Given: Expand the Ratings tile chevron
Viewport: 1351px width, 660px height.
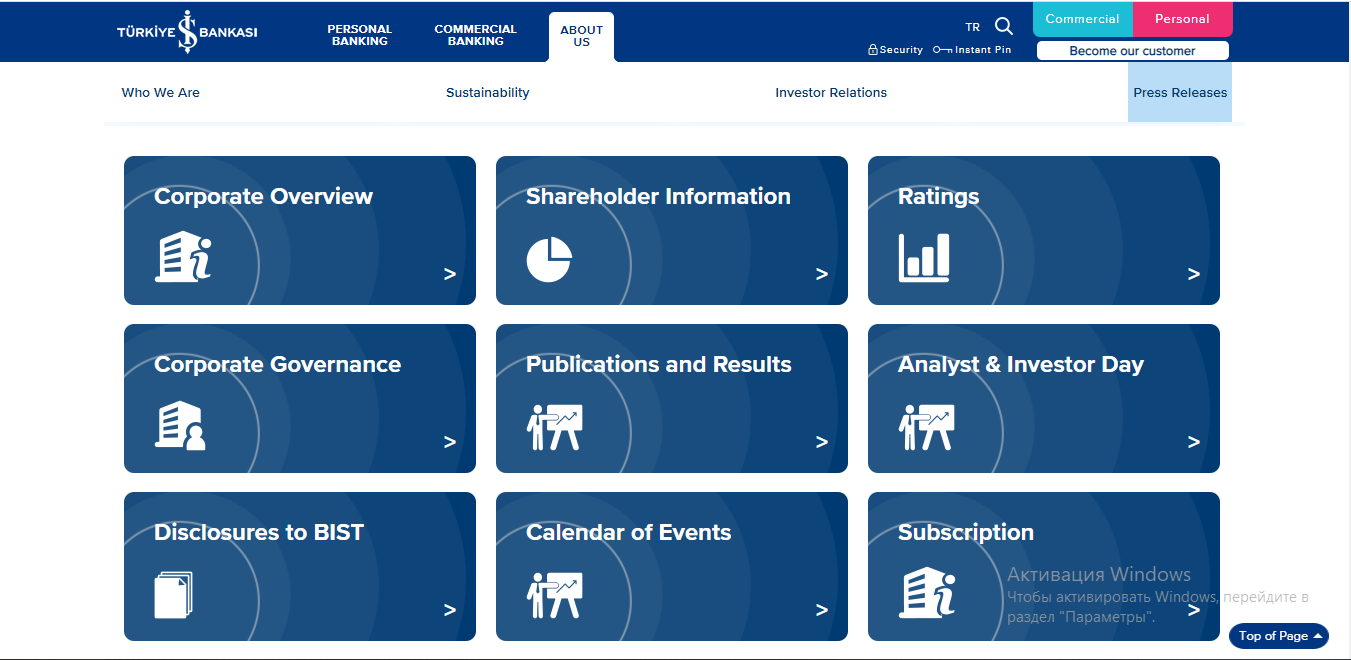Looking at the screenshot, I should tap(1193, 274).
